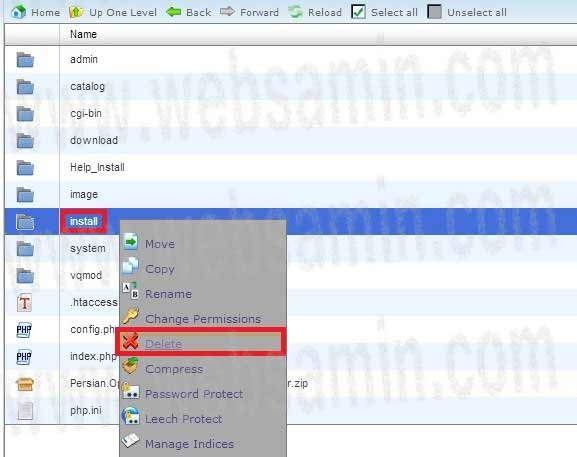The image size is (577, 457).
Task: Open Manage Indices from context menu
Action: click(189, 444)
